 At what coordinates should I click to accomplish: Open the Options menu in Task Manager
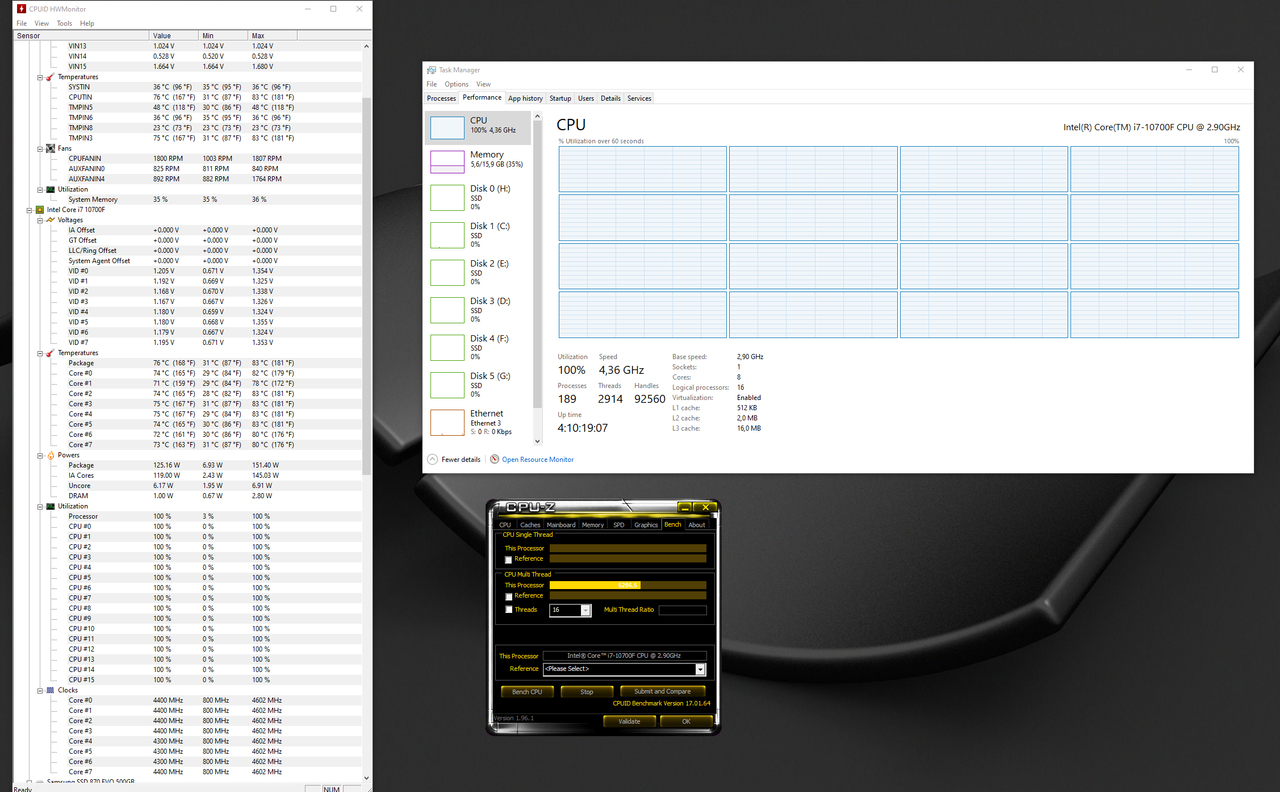click(456, 84)
